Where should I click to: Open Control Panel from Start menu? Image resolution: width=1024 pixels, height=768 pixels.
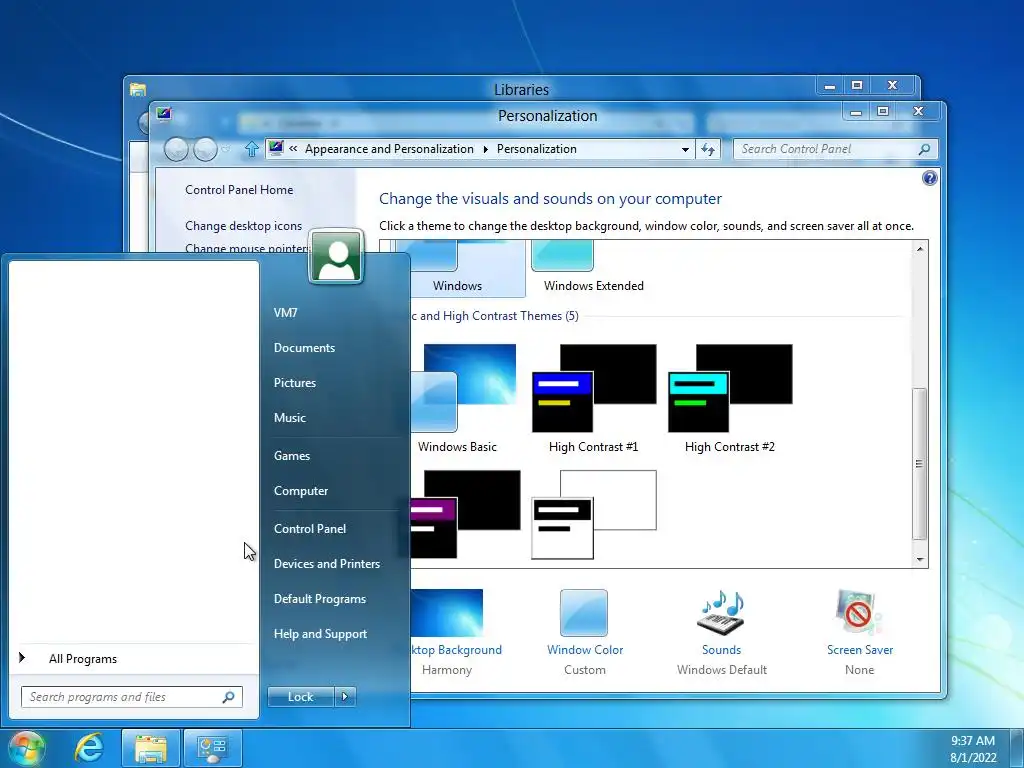[310, 528]
